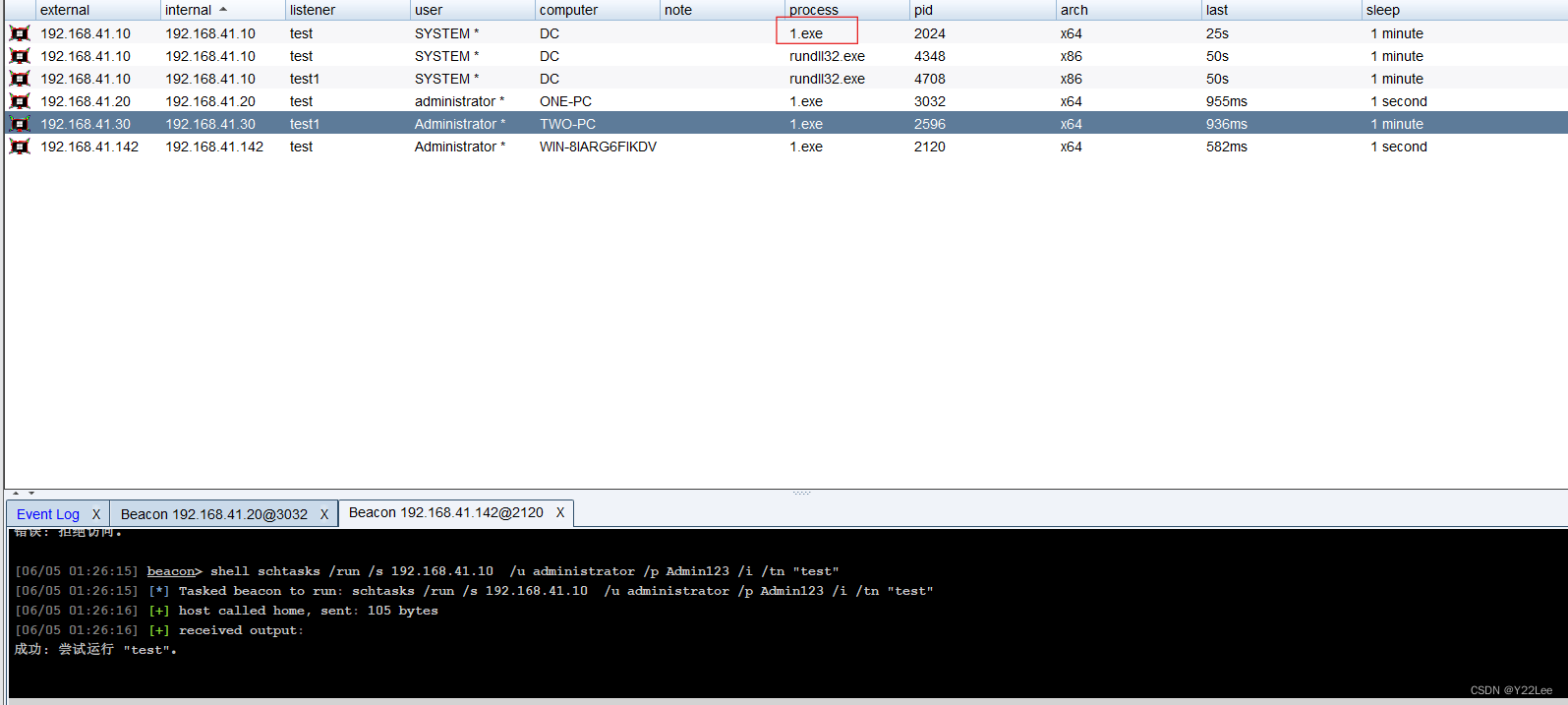This screenshot has height=705, width=1568.
Task: Sort by the sleep column header
Action: [x=1465, y=10]
